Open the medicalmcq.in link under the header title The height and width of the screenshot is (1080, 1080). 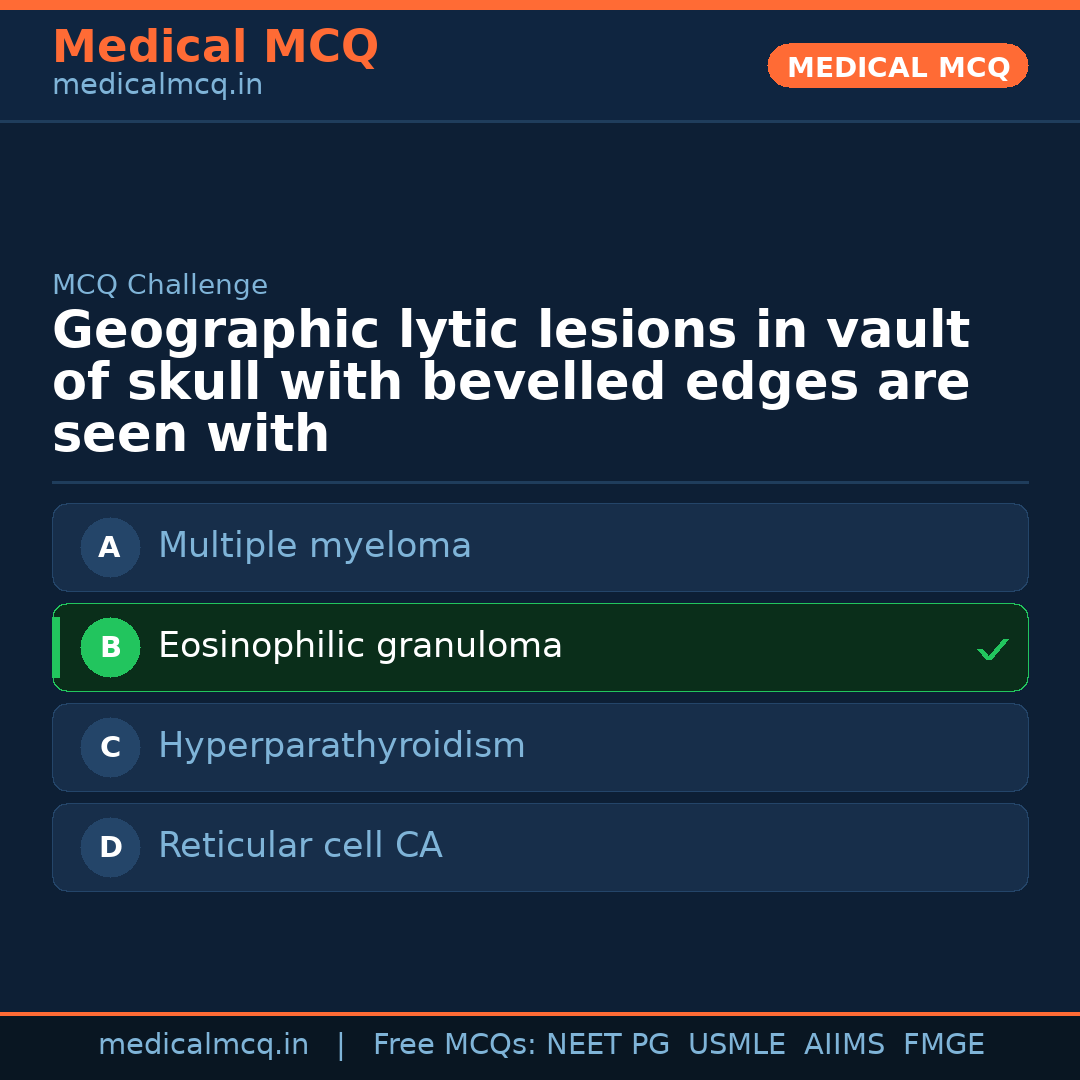(157, 86)
